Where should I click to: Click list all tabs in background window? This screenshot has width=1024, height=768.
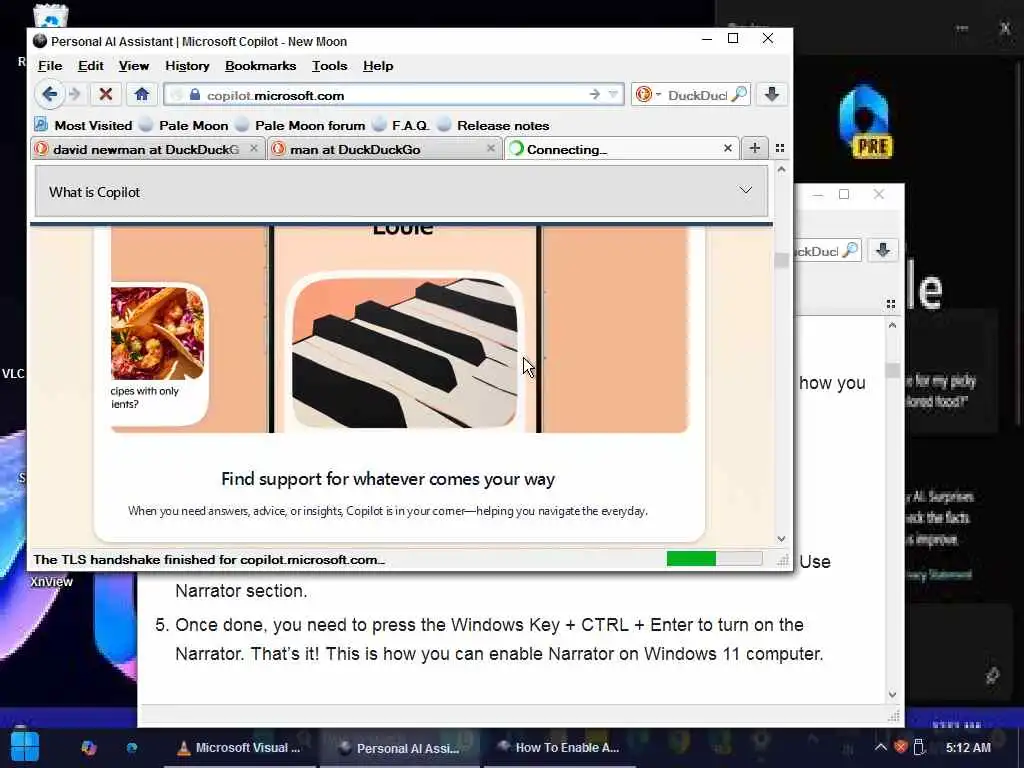point(891,304)
